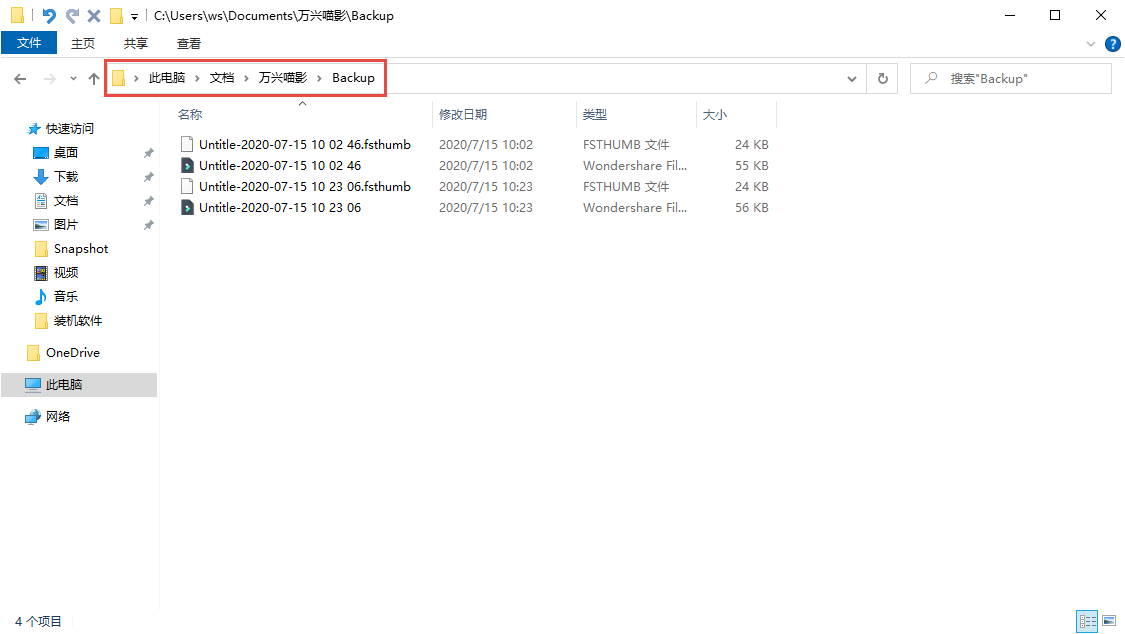This screenshot has height=634, width=1125.
Task: Click the pin icon next to 图片
Action: point(149,224)
